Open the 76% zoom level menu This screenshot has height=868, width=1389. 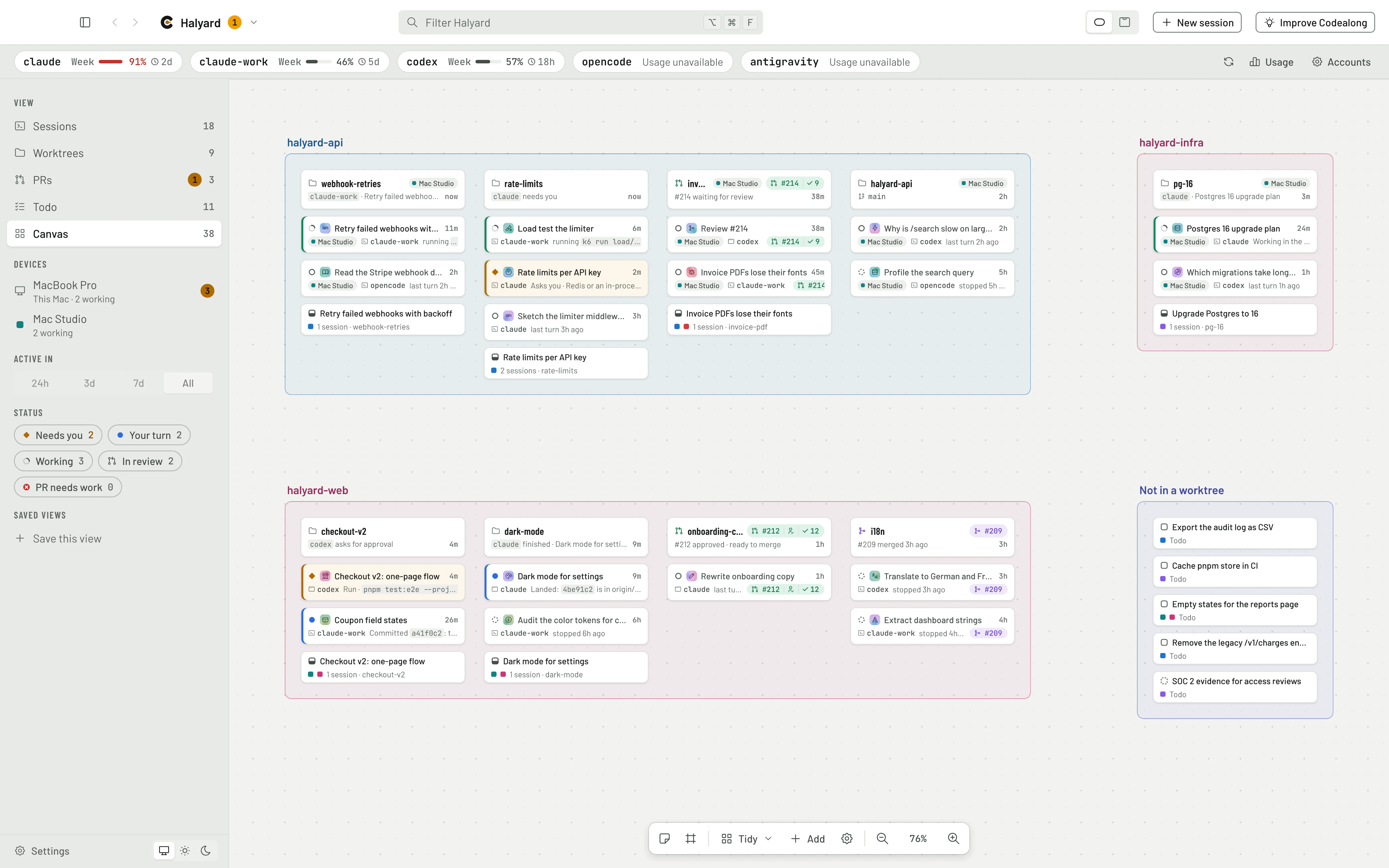[918, 839]
